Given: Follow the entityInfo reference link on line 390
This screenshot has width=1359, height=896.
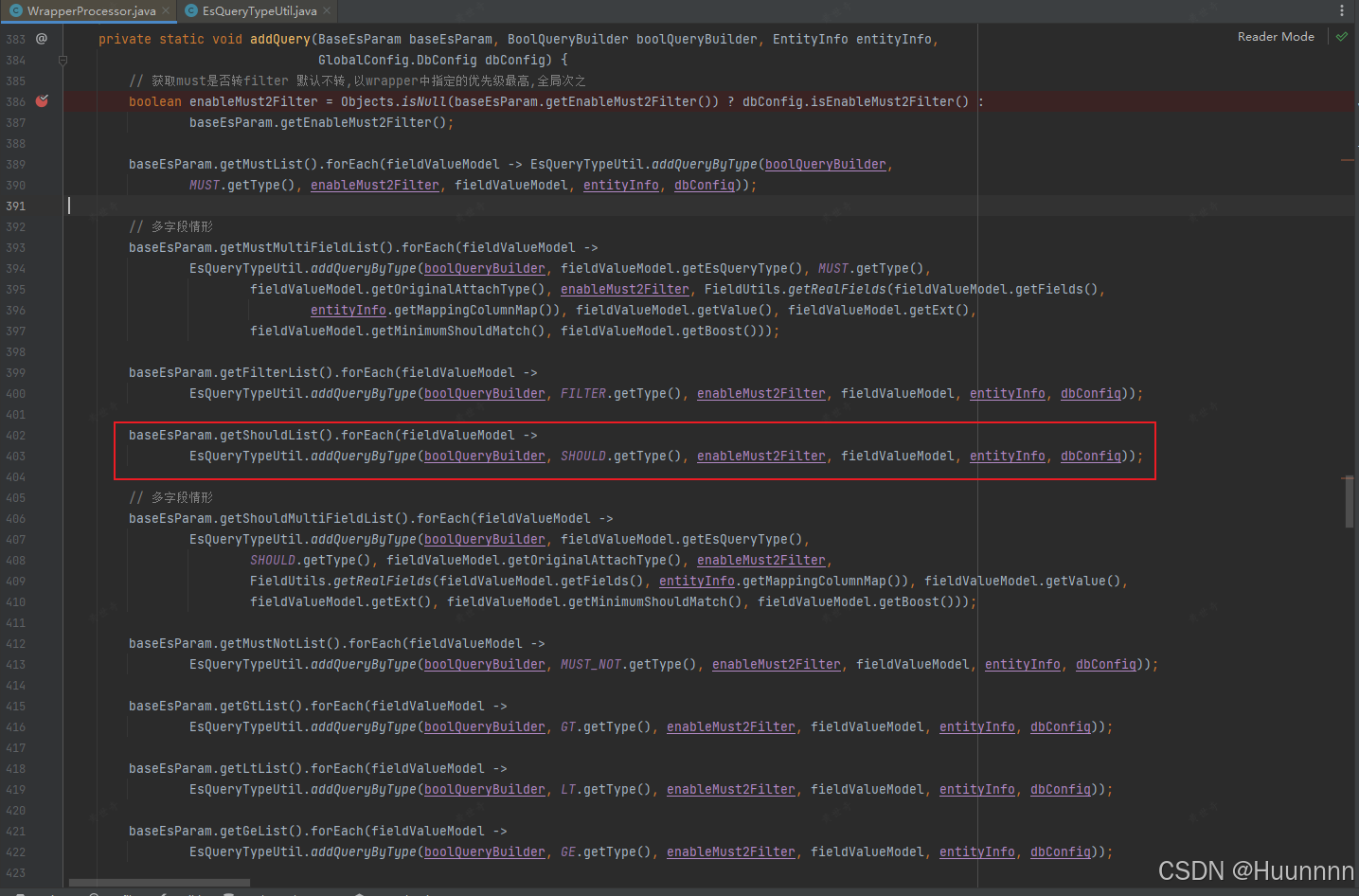Looking at the screenshot, I should (620, 185).
